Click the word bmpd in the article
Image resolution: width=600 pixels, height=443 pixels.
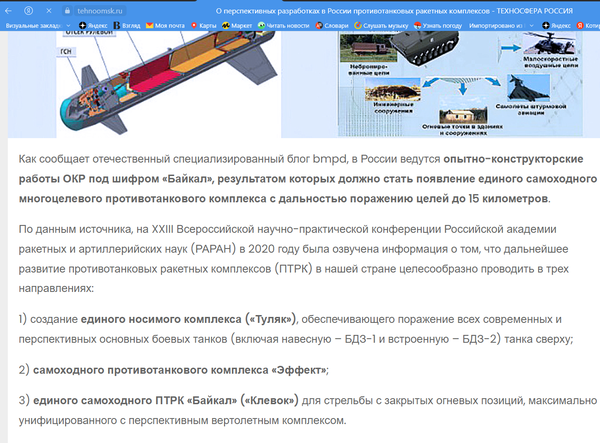click(329, 159)
